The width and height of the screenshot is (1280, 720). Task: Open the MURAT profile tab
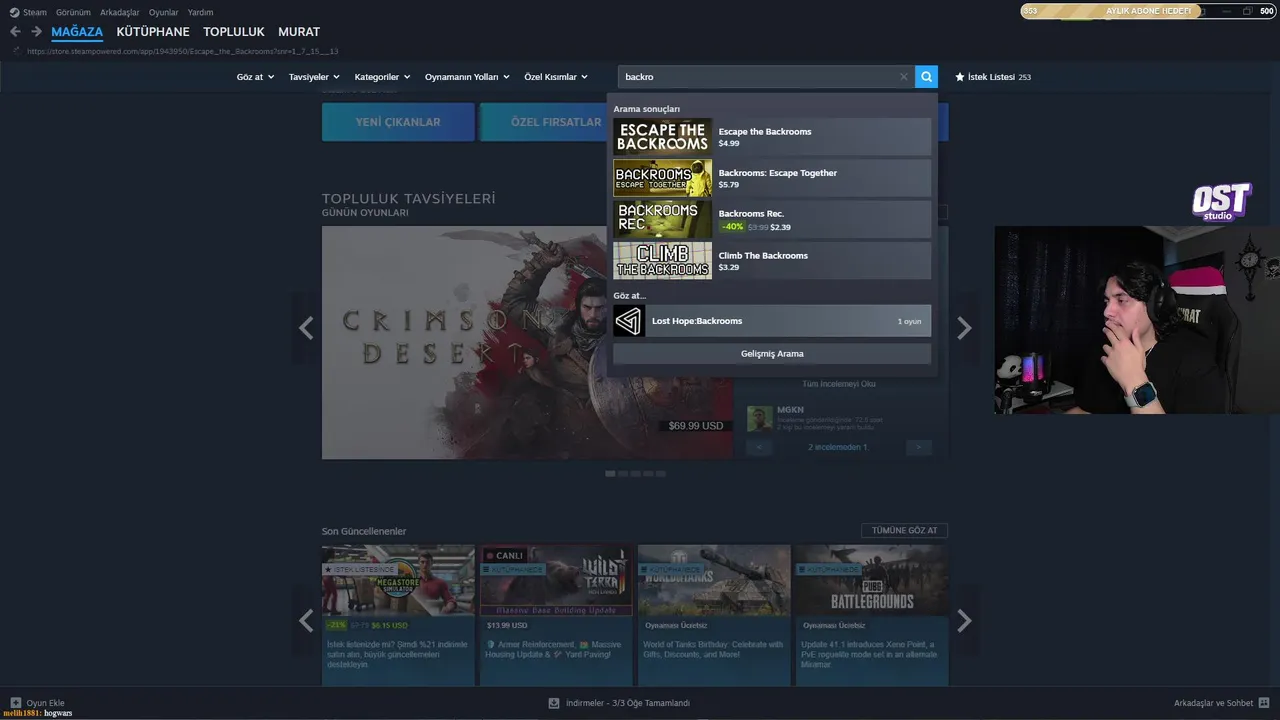[x=299, y=32]
